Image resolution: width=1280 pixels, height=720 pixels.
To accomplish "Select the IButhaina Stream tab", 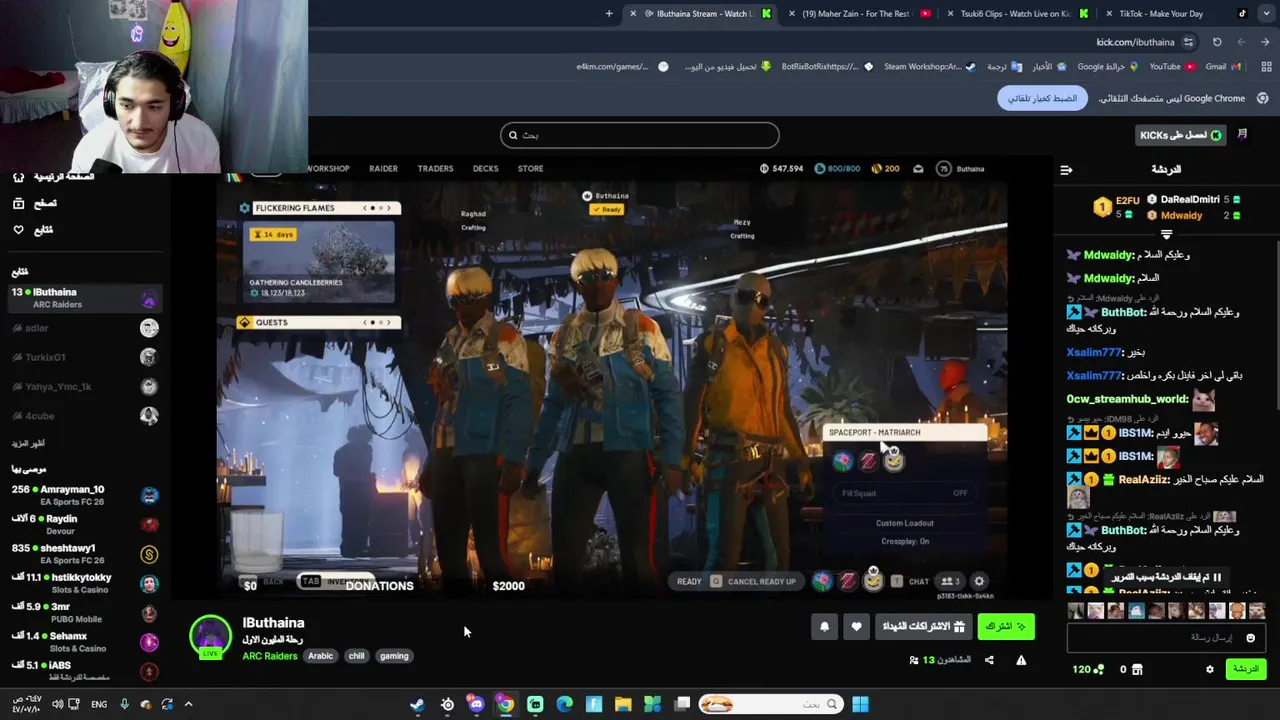I will (x=701, y=13).
